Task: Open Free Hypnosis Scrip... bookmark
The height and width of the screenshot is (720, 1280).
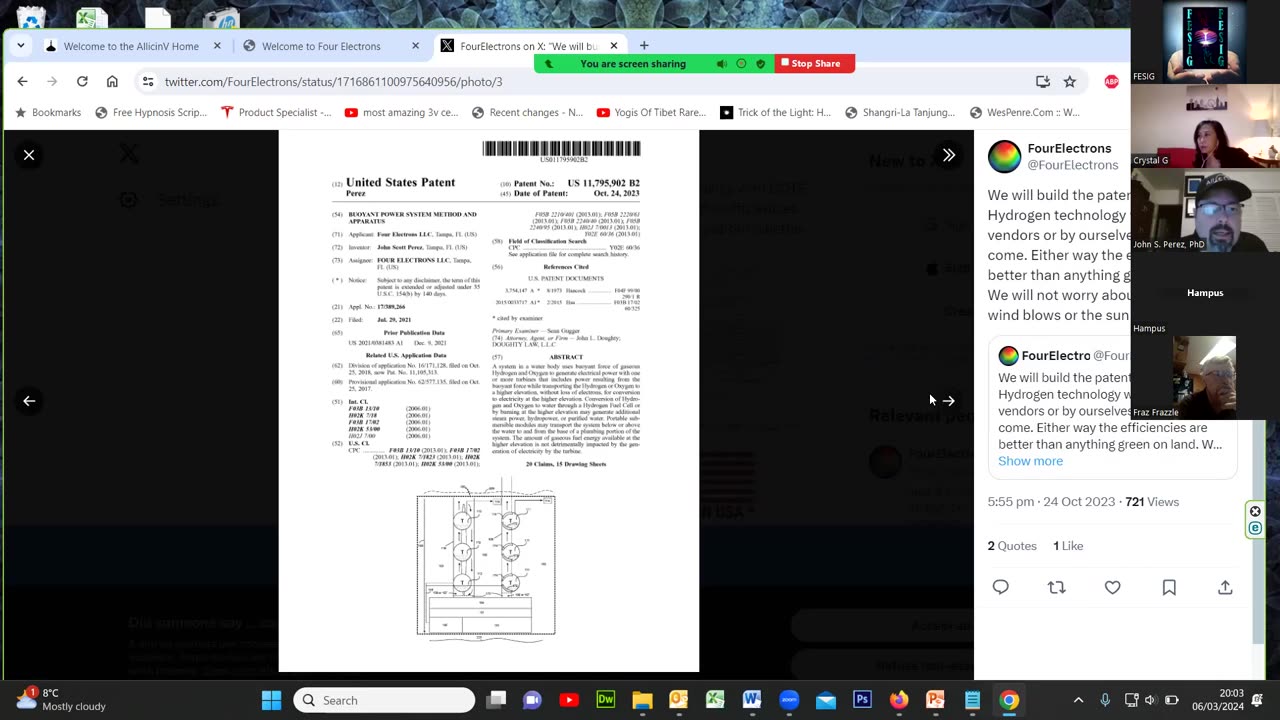Action: point(151,113)
